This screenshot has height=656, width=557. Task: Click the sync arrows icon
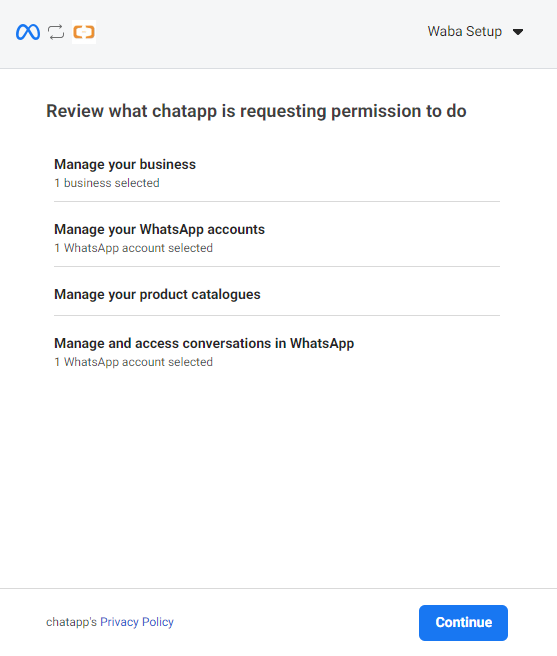[56, 32]
